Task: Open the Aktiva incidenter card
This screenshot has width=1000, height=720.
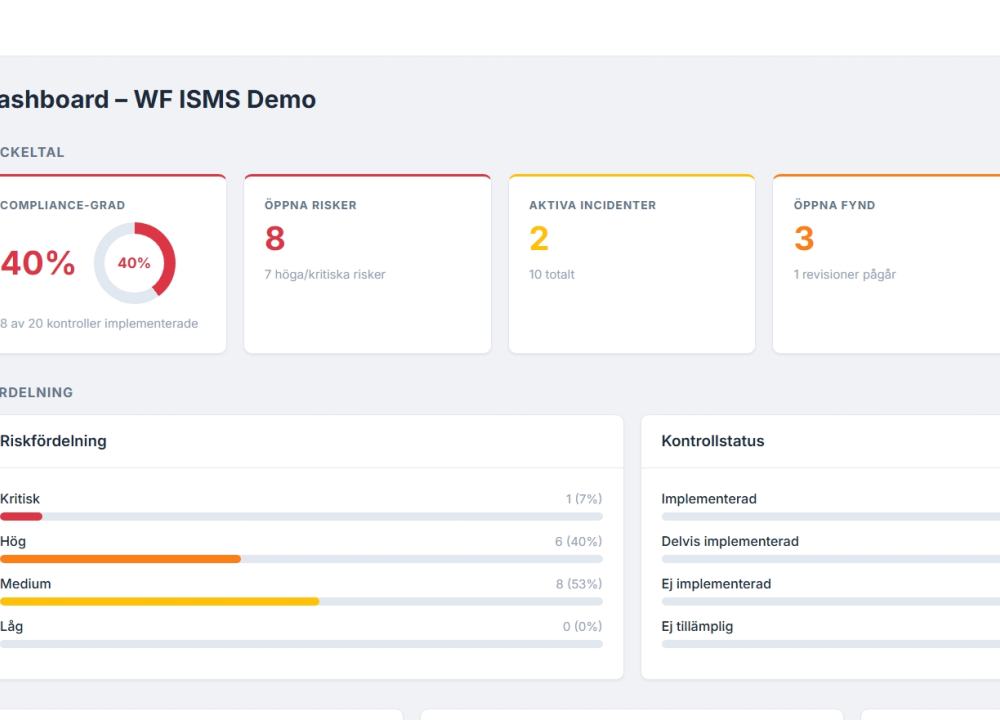Action: pyautogui.click(x=632, y=263)
